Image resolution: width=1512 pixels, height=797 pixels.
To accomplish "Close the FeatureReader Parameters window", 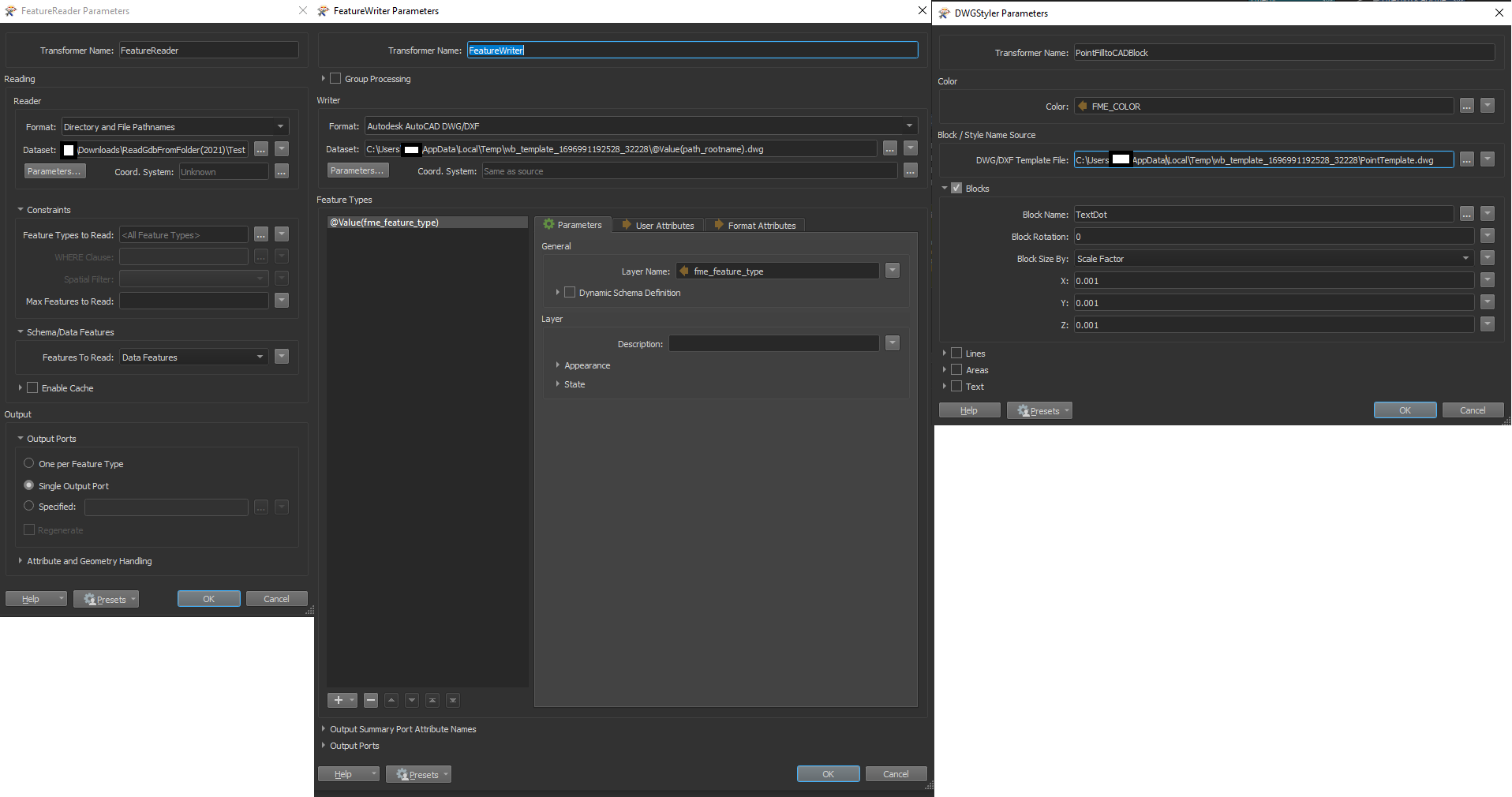I will (x=303, y=10).
